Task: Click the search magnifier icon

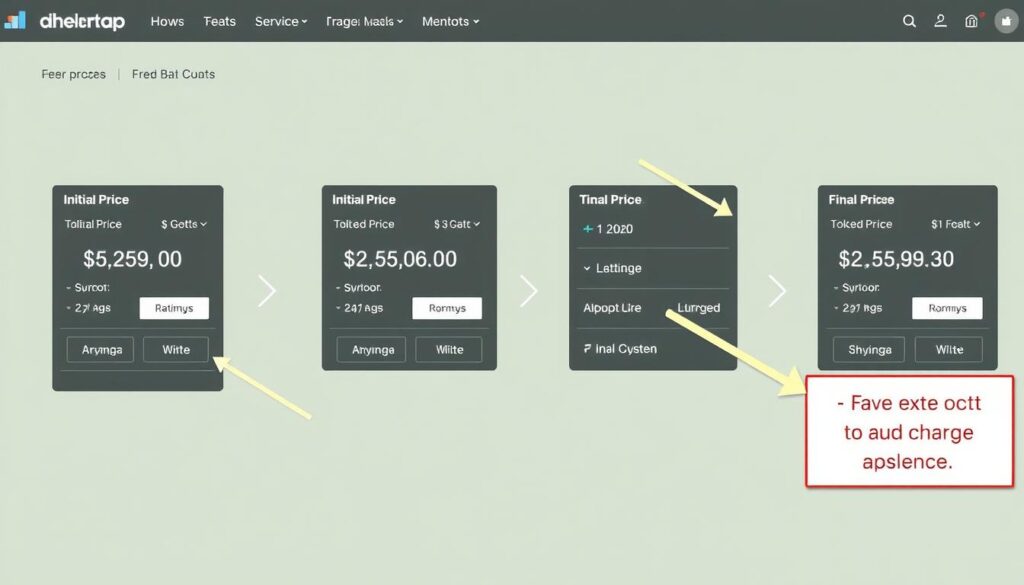Action: 909,21
